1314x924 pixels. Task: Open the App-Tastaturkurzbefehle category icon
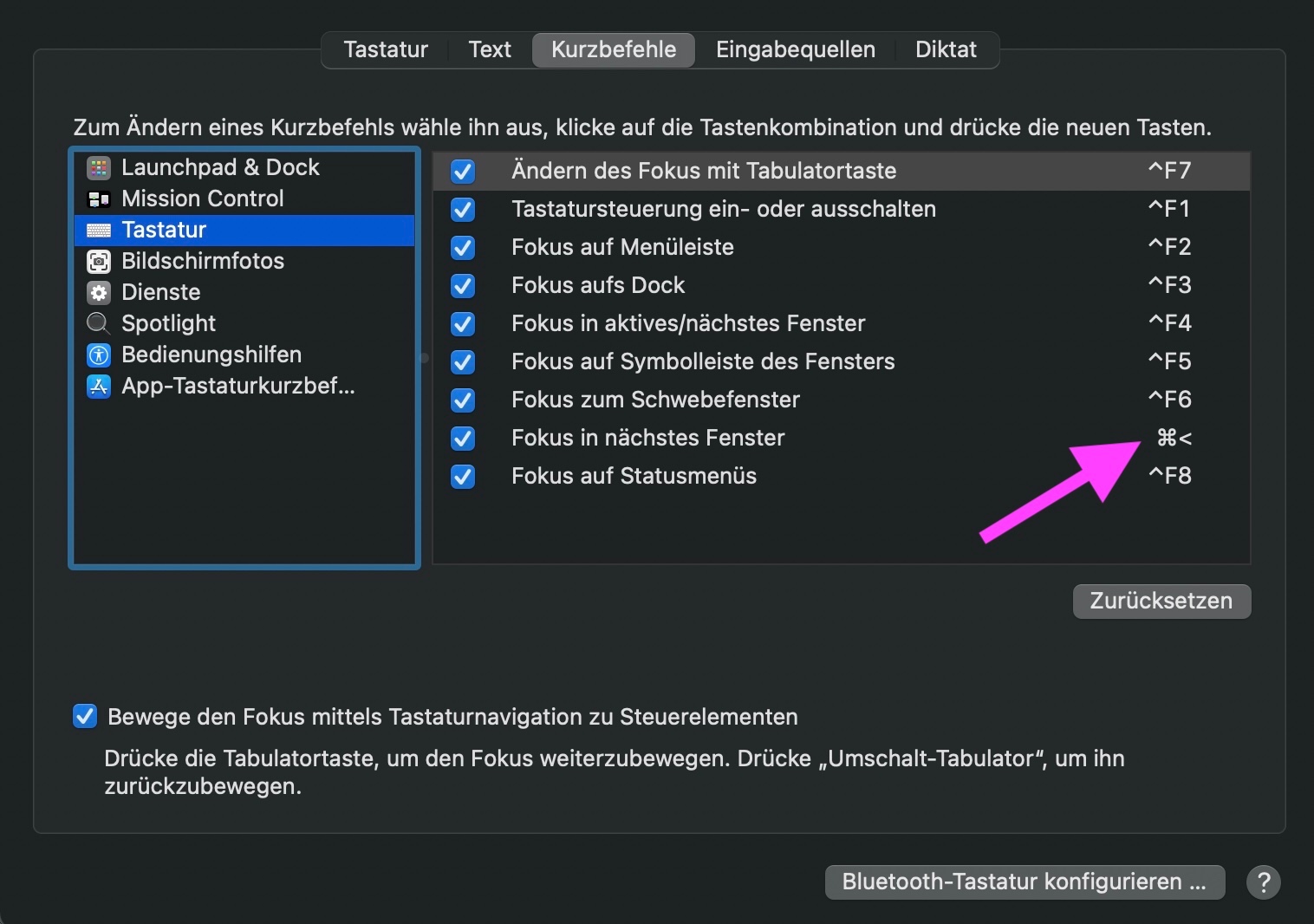tap(99, 386)
